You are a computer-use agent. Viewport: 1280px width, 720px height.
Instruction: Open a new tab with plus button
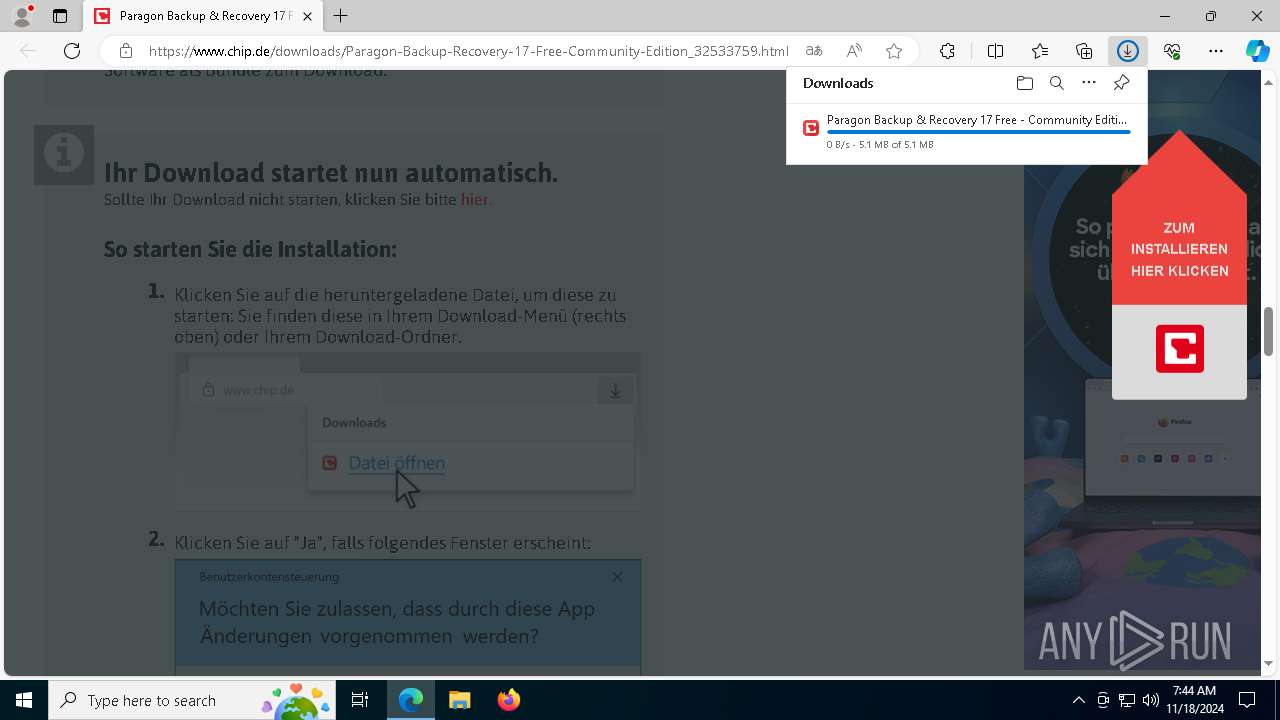coord(341,16)
